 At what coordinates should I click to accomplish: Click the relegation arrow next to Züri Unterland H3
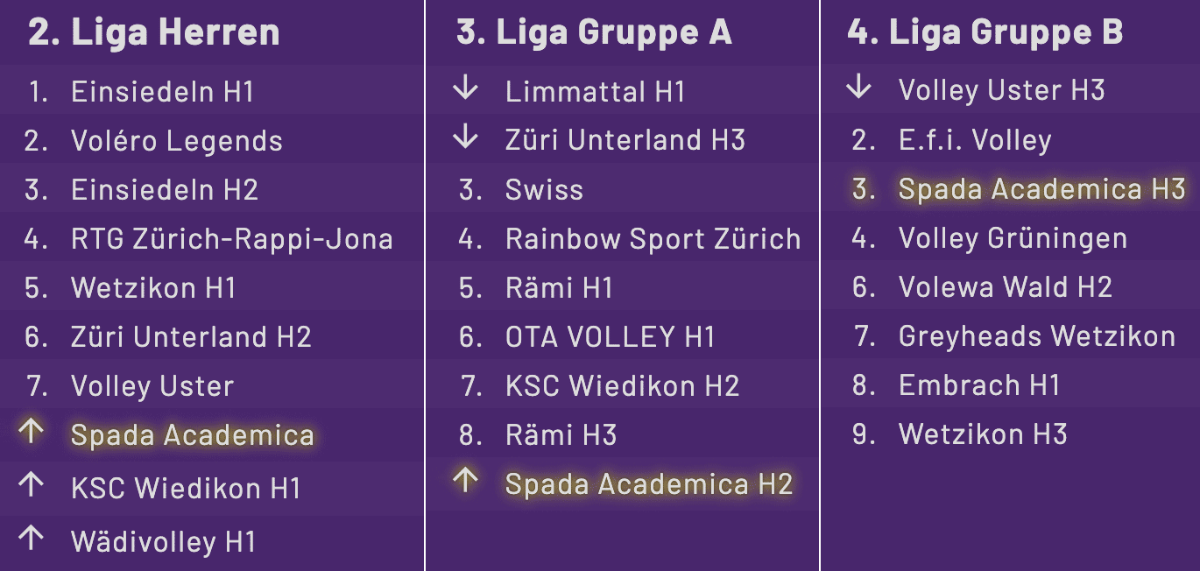[466, 137]
